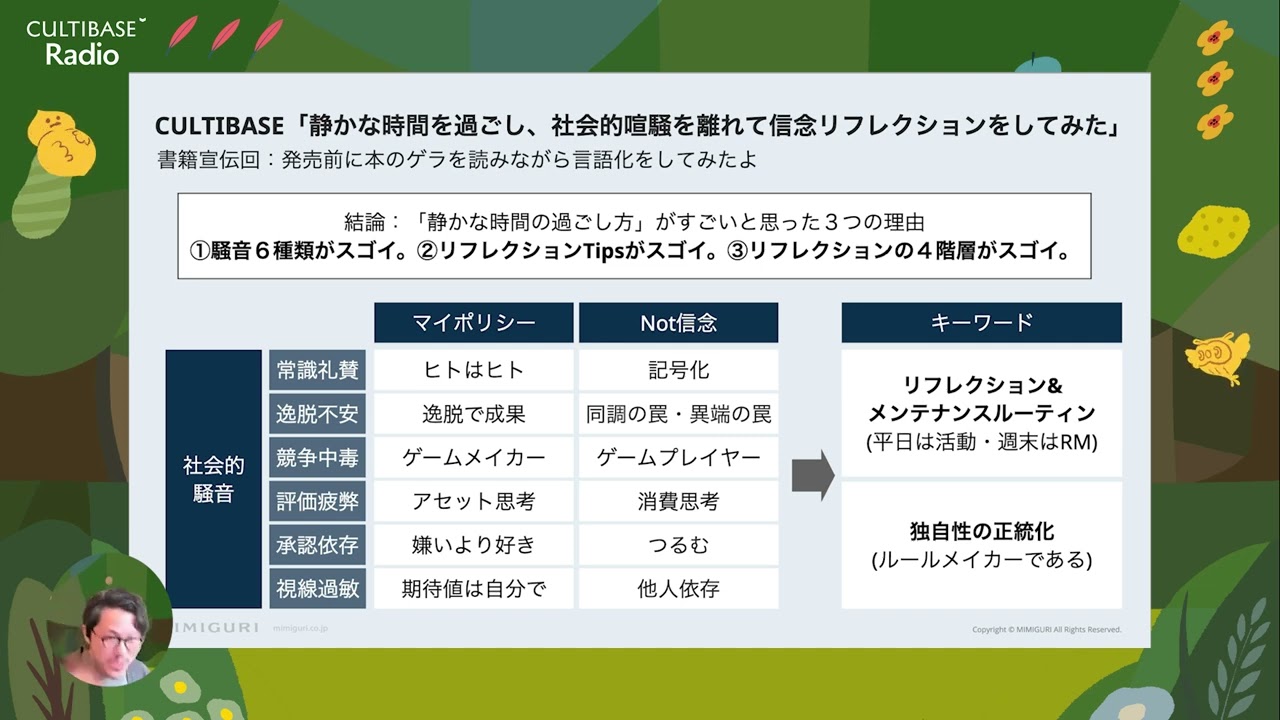Click the 嫌いより好き cell
1280x720 pixels.
point(474,545)
